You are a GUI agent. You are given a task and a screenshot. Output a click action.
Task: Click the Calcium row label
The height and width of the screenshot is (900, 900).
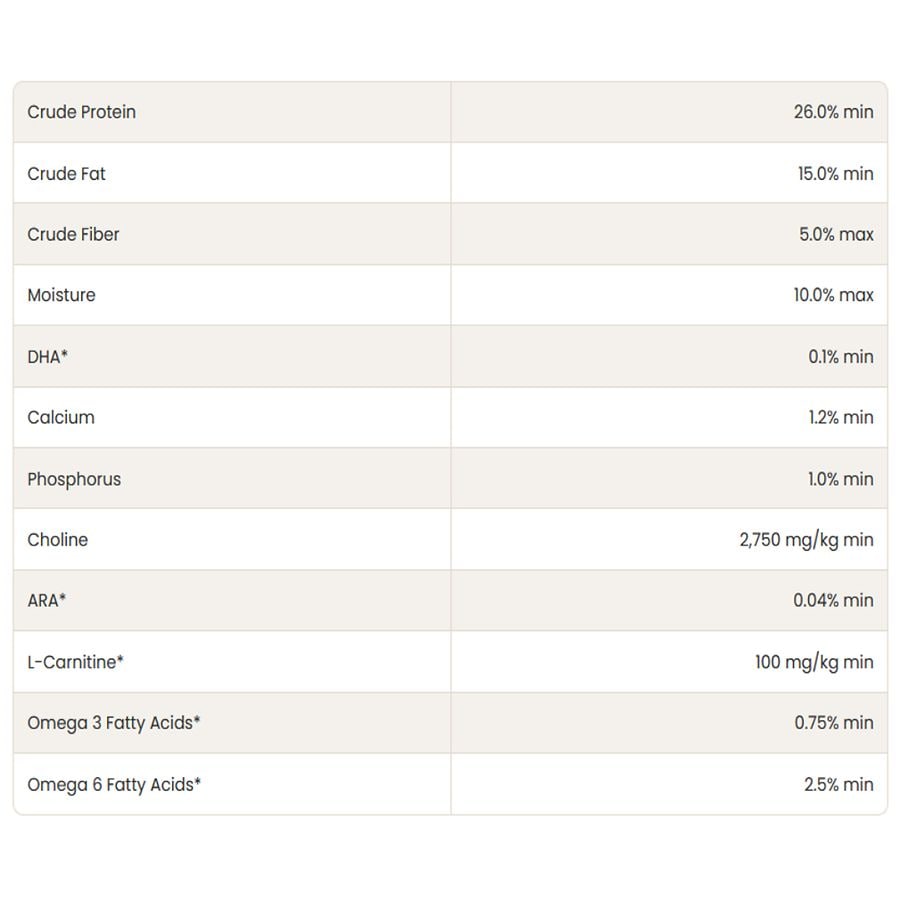(x=61, y=417)
